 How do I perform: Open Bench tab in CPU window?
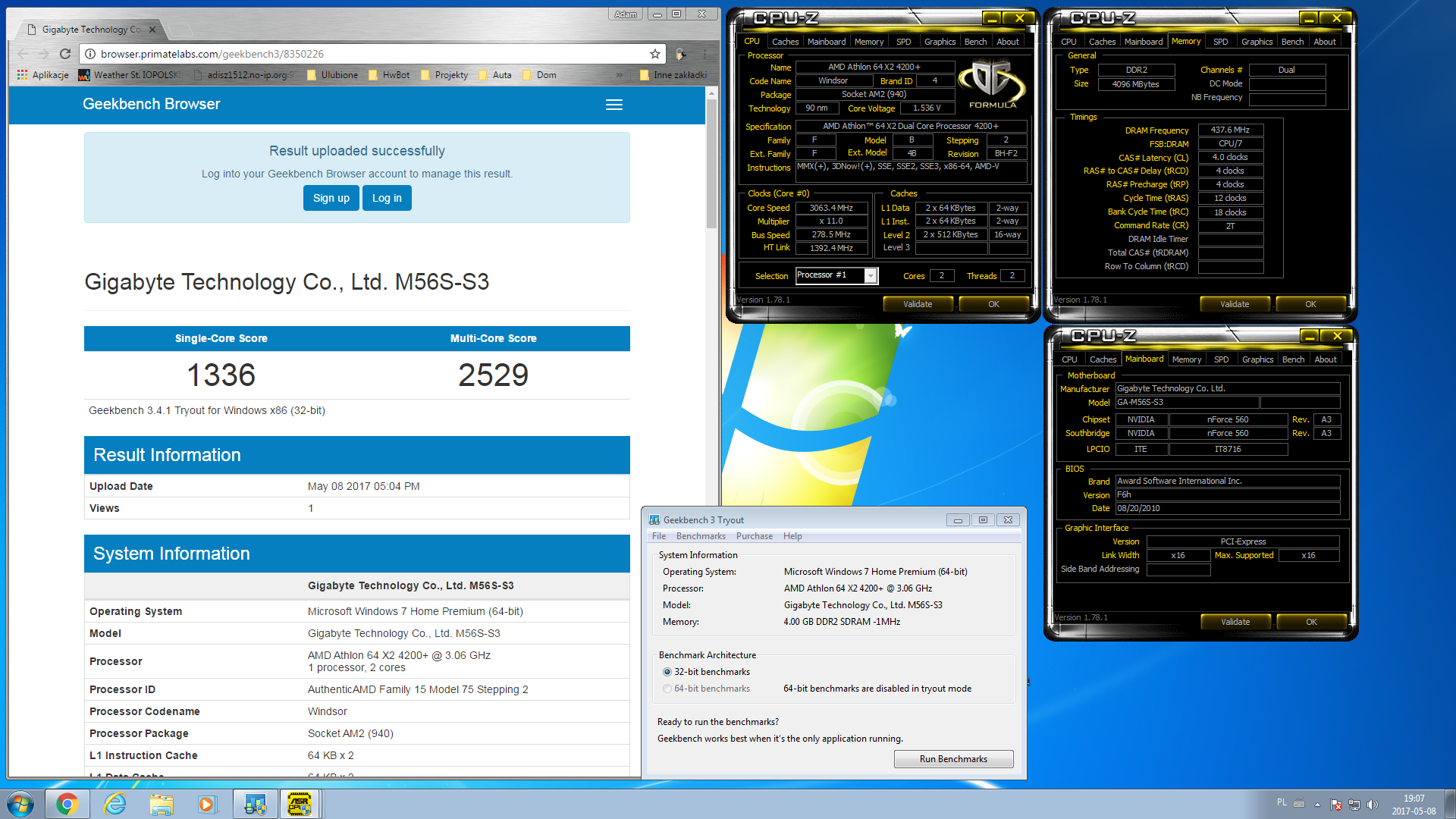tap(975, 42)
